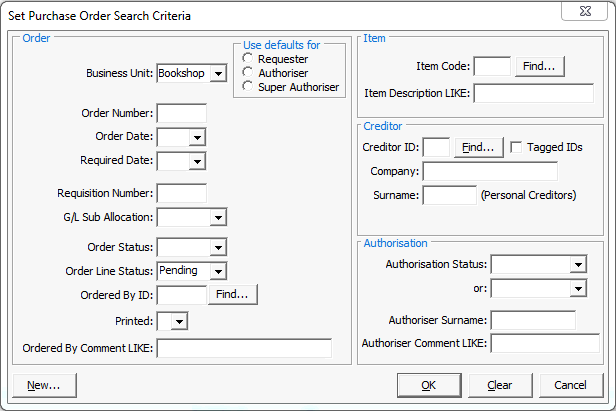Click Find next to Creditor ID

[x=478, y=147]
